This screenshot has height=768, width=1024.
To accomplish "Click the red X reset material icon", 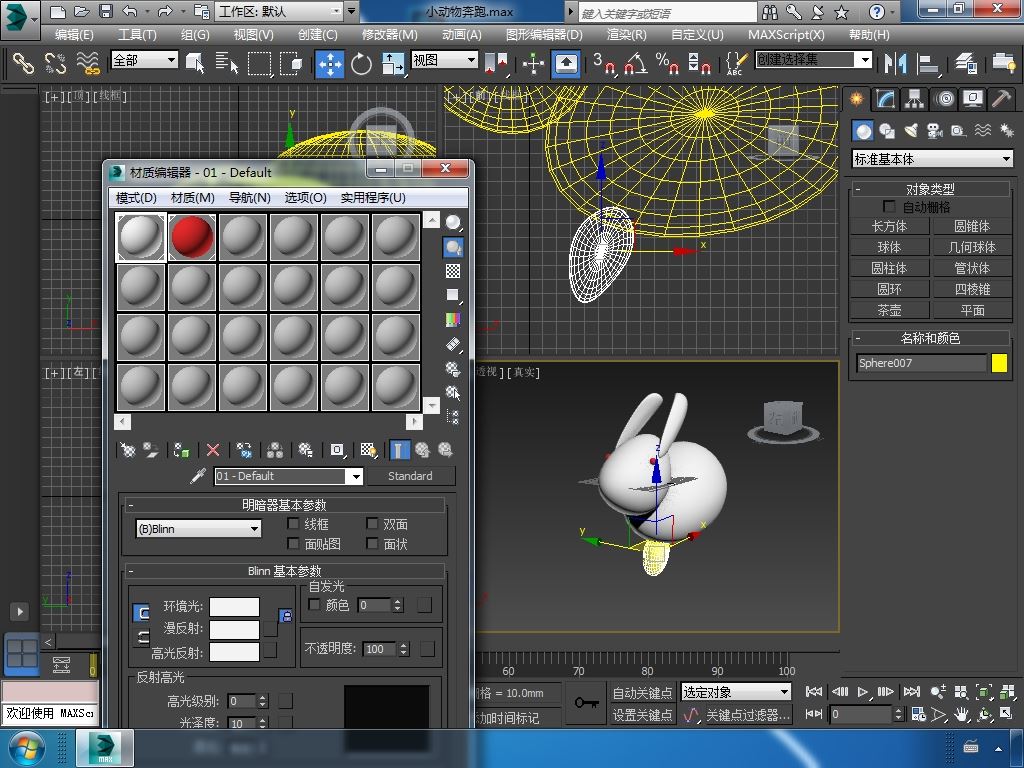I will 213,450.
